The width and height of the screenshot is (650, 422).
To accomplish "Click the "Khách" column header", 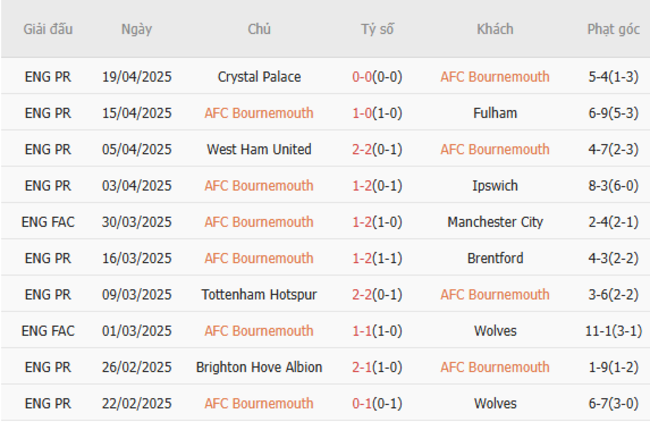I will [495, 29].
